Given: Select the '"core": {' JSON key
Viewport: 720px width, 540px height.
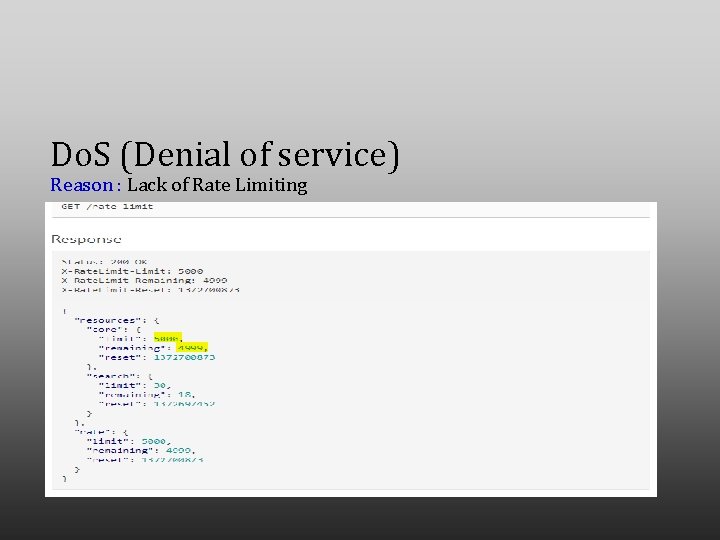Looking at the screenshot, I should (113, 329).
